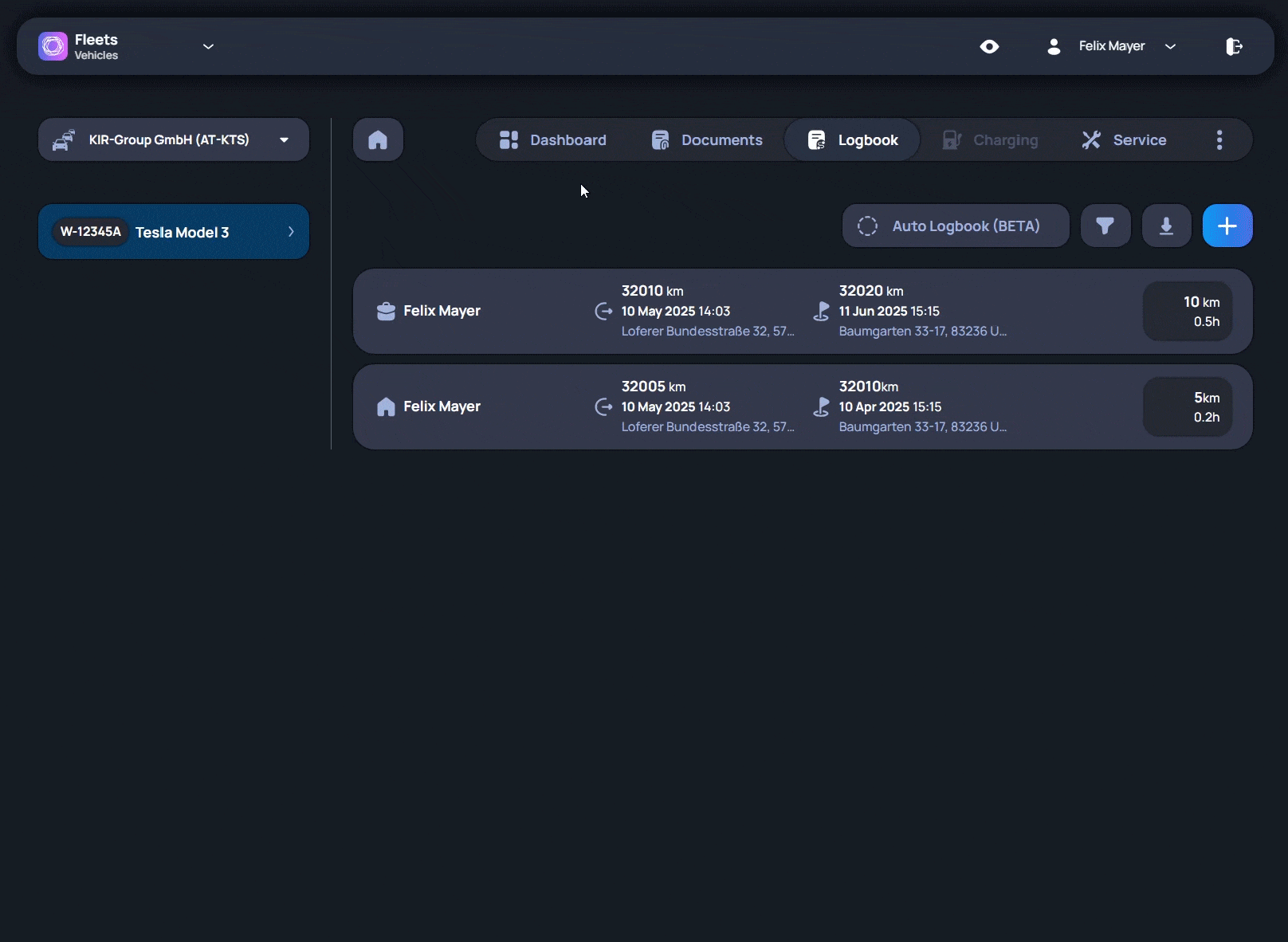Click the destination flag icon of second entry
This screenshot has height=942, width=1288.
[x=821, y=406]
